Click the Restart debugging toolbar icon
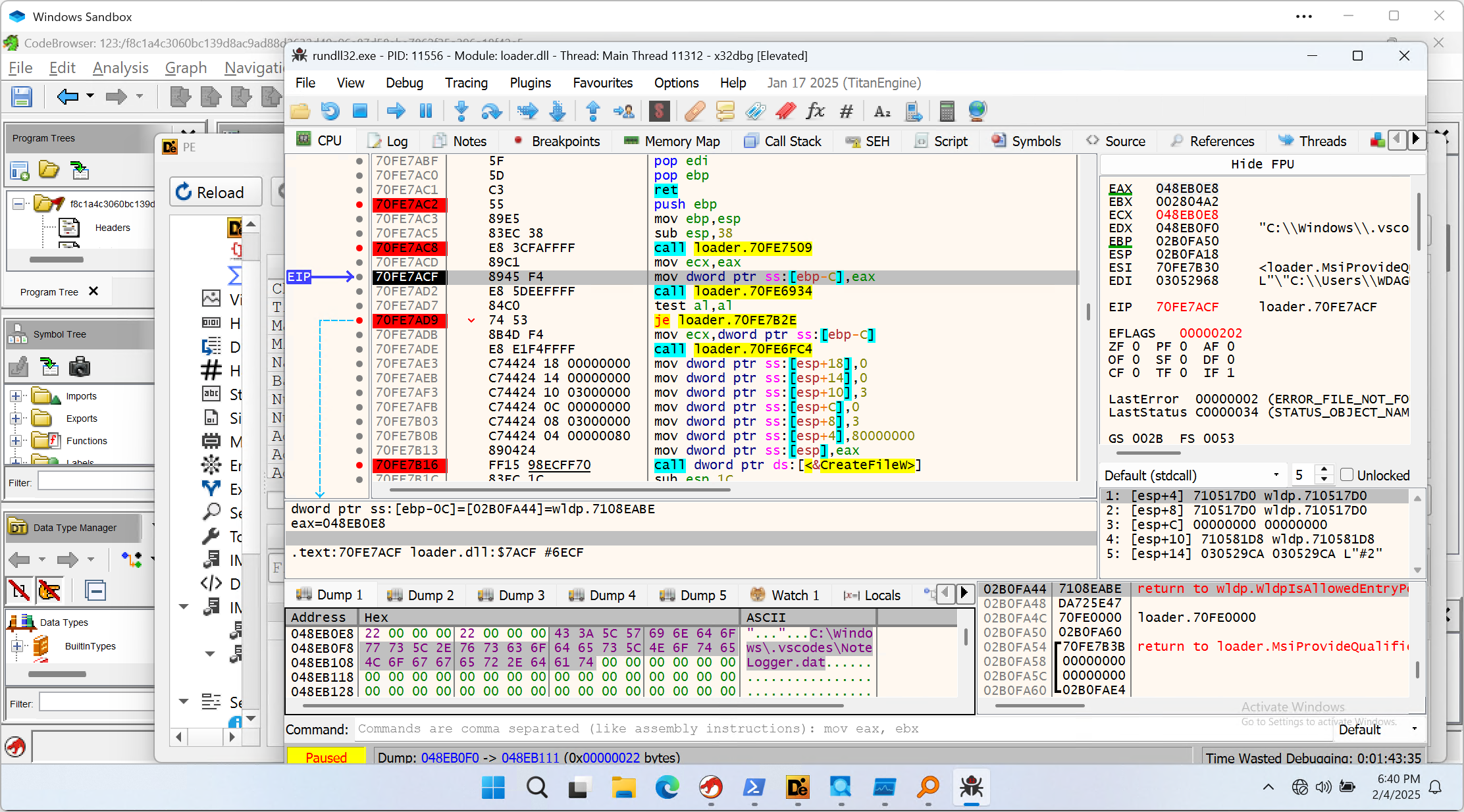This screenshot has height=812, width=1464. coord(330,111)
